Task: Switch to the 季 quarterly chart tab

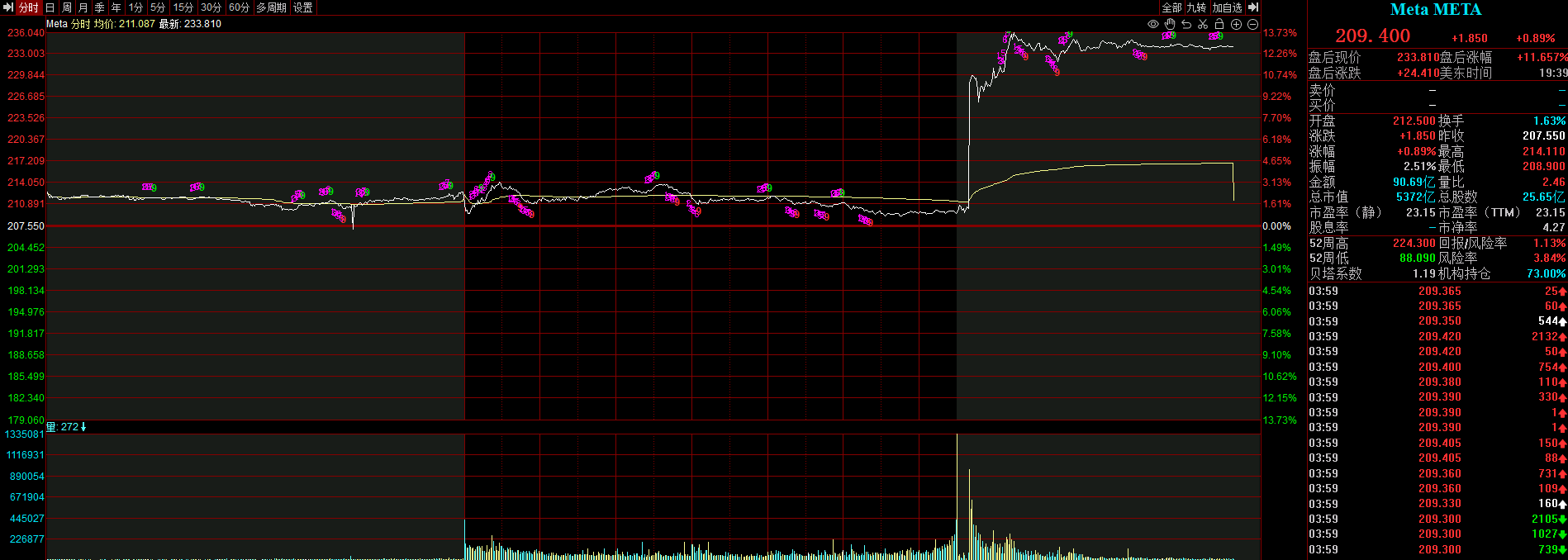Action: click(x=100, y=7)
